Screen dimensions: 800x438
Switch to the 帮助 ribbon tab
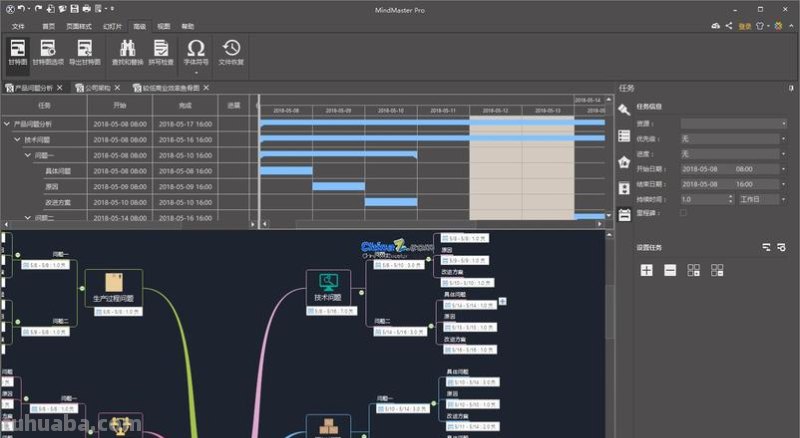point(188,26)
